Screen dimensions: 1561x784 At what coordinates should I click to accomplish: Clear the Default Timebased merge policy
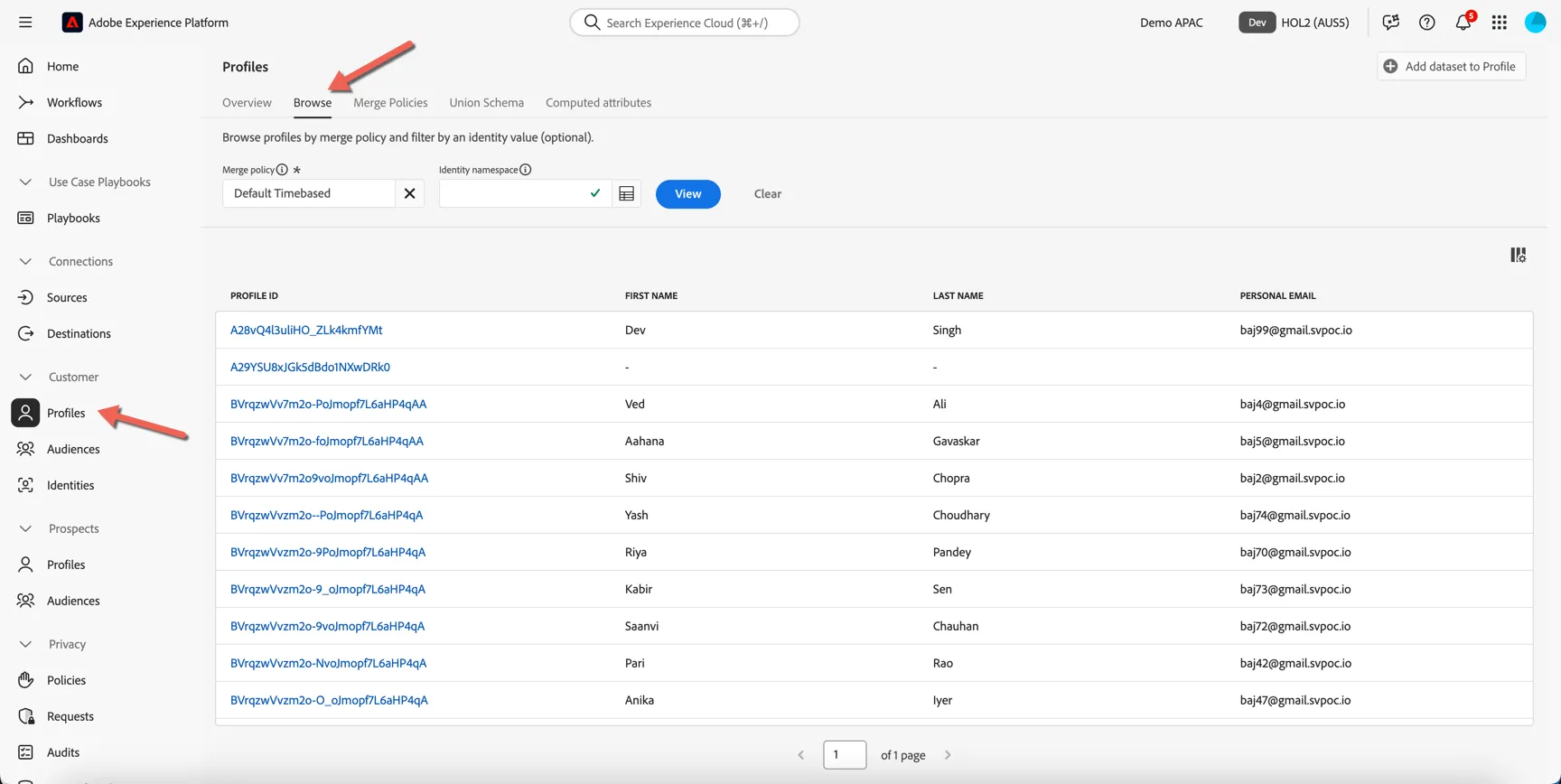pyautogui.click(x=409, y=193)
